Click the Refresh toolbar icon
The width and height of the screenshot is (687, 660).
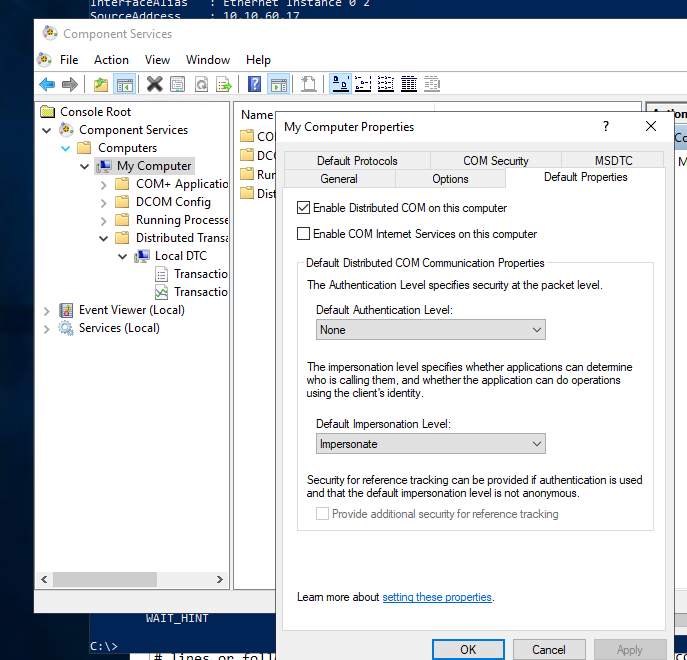pyautogui.click(x=201, y=84)
